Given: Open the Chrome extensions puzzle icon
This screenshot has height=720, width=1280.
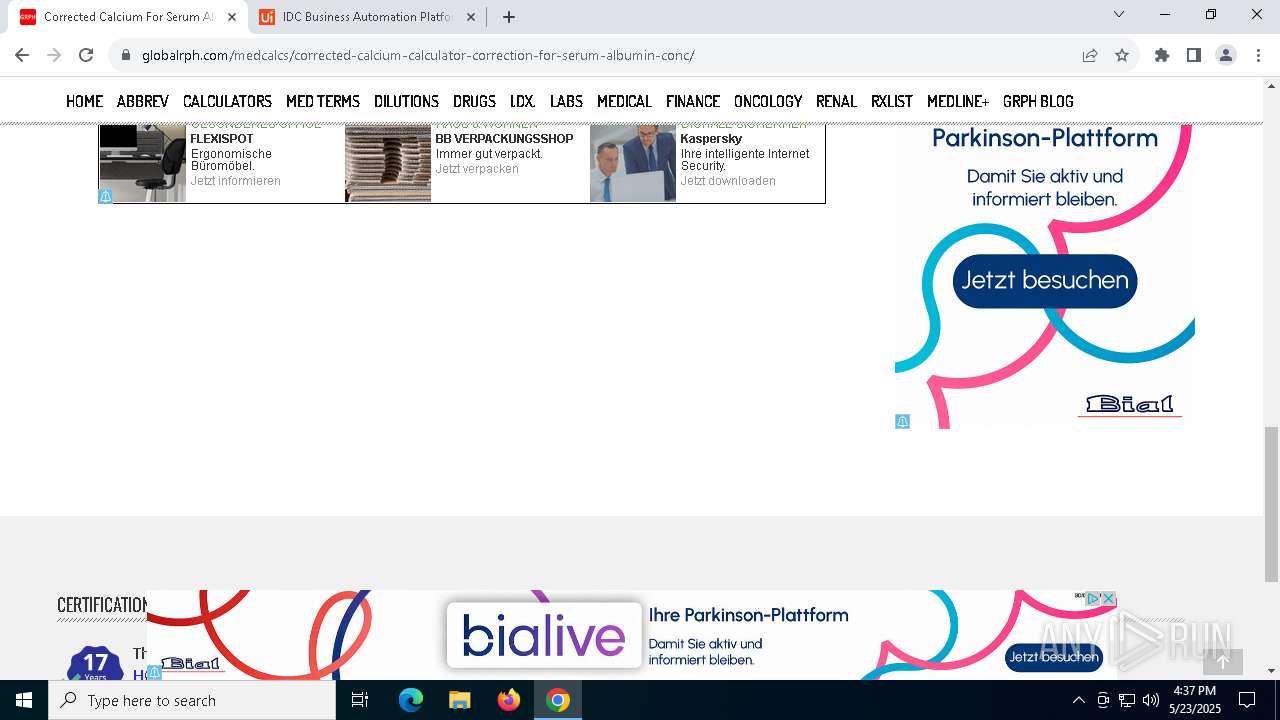Looking at the screenshot, I should click(1162, 55).
